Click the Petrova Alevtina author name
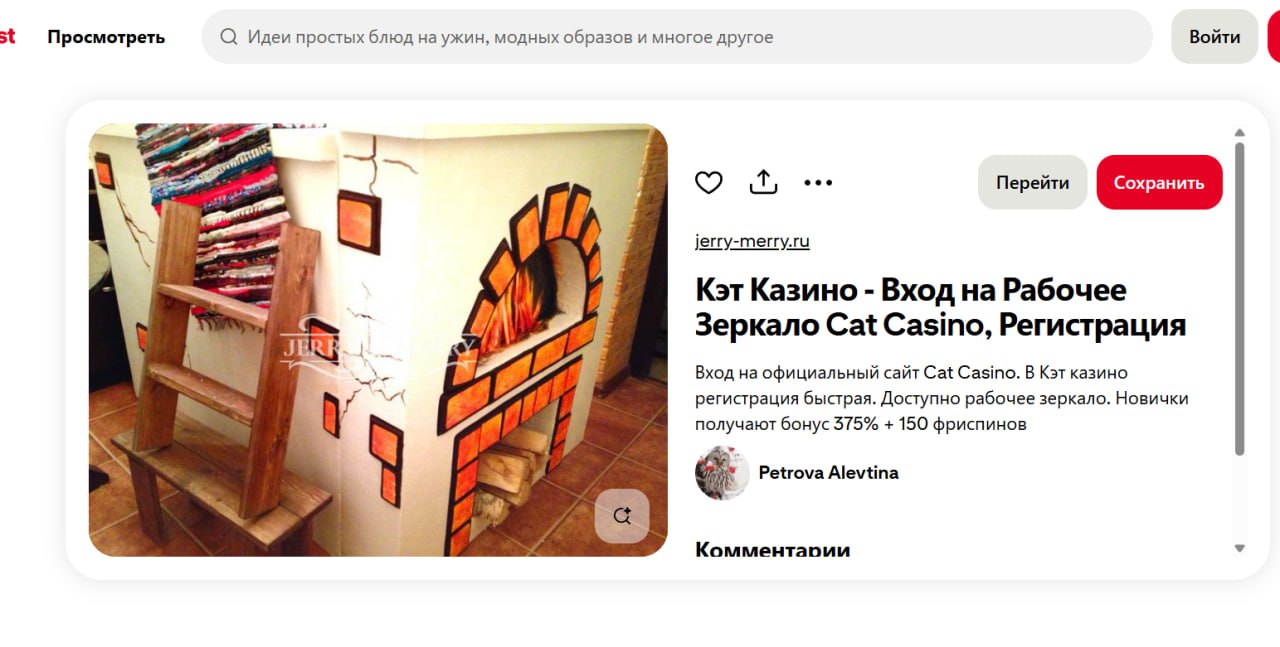Image resolution: width=1280 pixels, height=647 pixels. click(x=828, y=473)
